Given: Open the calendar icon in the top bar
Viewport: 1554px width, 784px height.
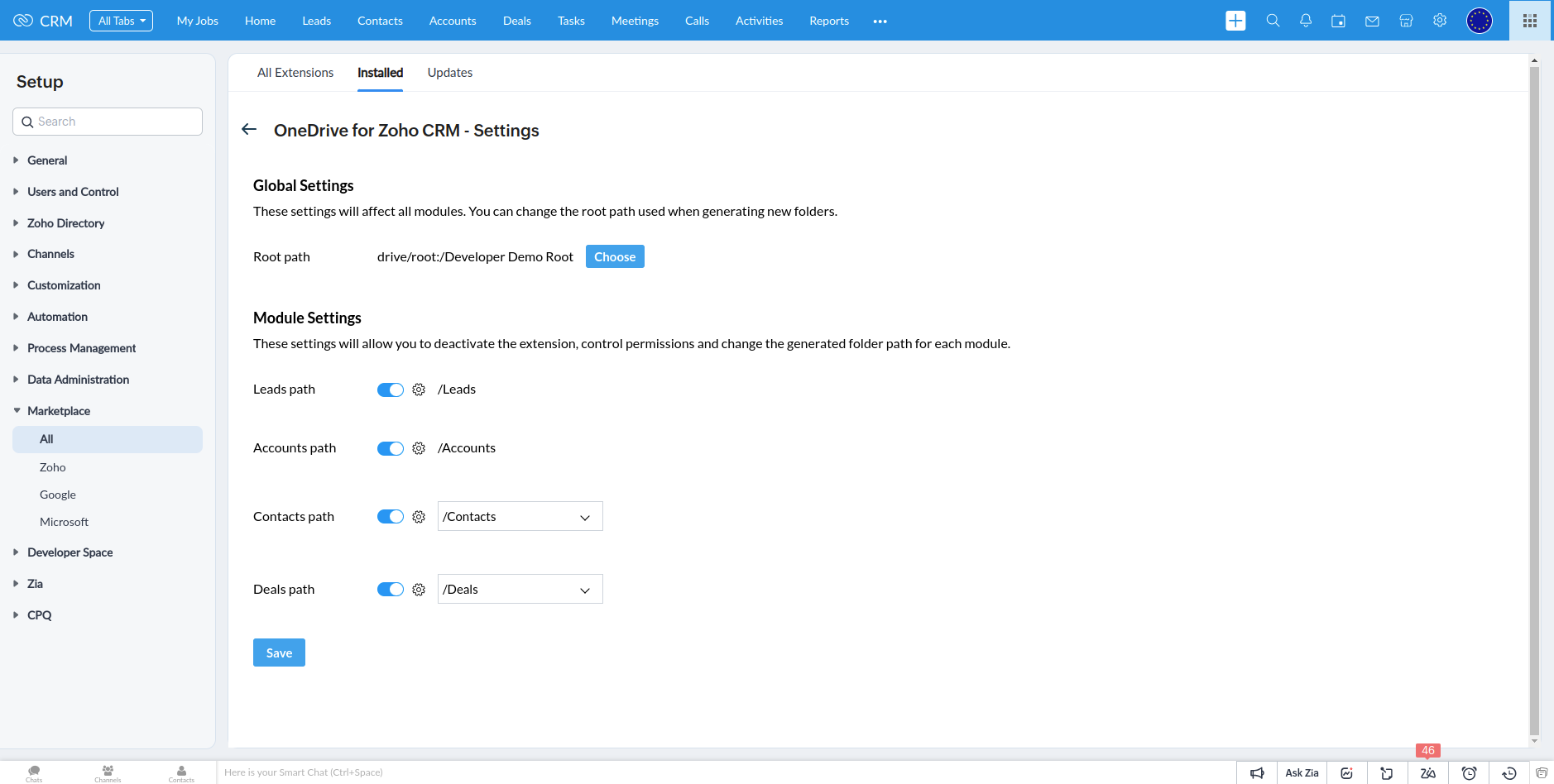Looking at the screenshot, I should coord(1338,21).
